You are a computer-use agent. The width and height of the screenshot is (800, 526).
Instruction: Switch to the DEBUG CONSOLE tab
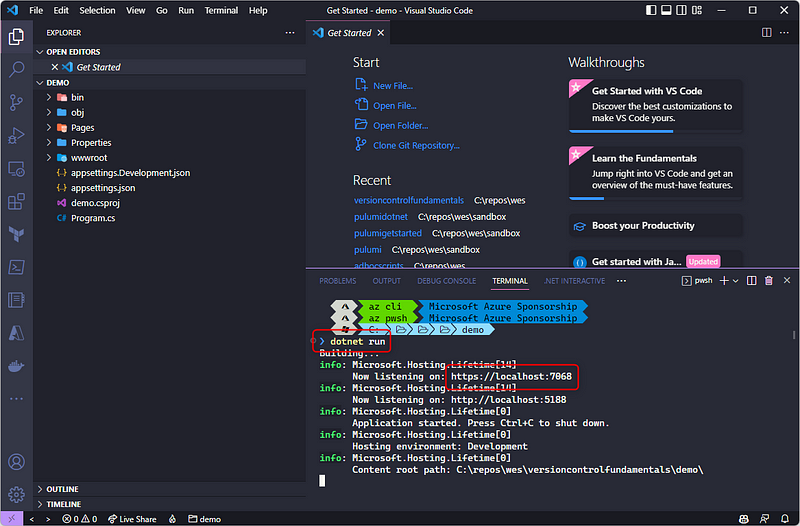click(444, 281)
